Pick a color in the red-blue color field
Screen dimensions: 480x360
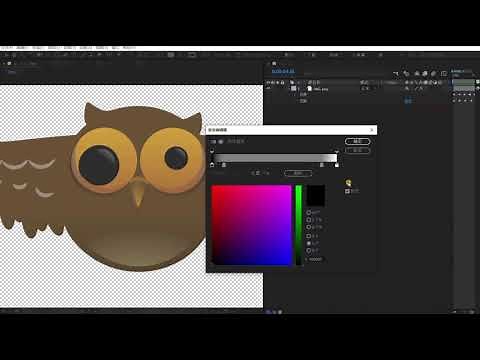[x=251, y=225]
